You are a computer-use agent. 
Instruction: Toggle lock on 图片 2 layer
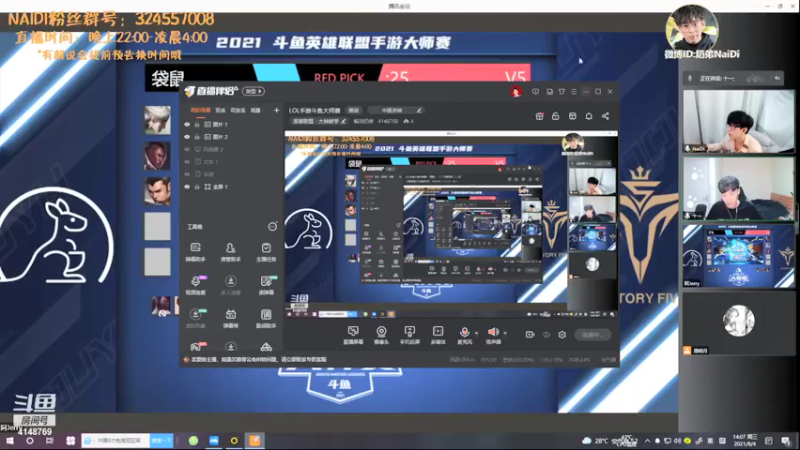[197, 137]
